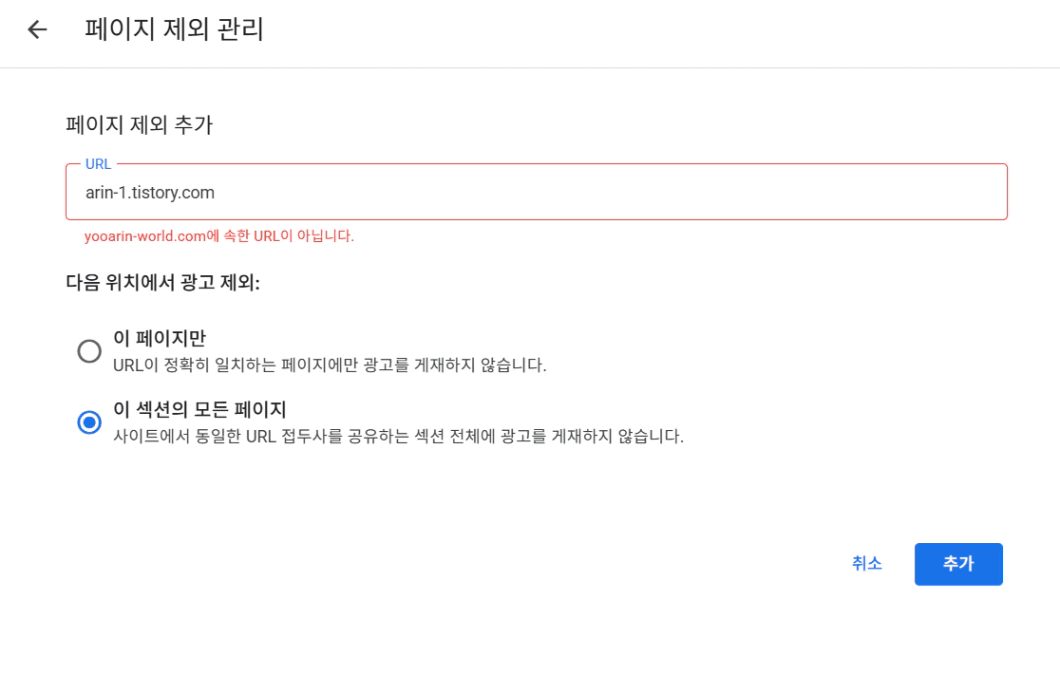The width and height of the screenshot is (1060, 674).
Task: Click the 취소 button
Action: (866, 564)
